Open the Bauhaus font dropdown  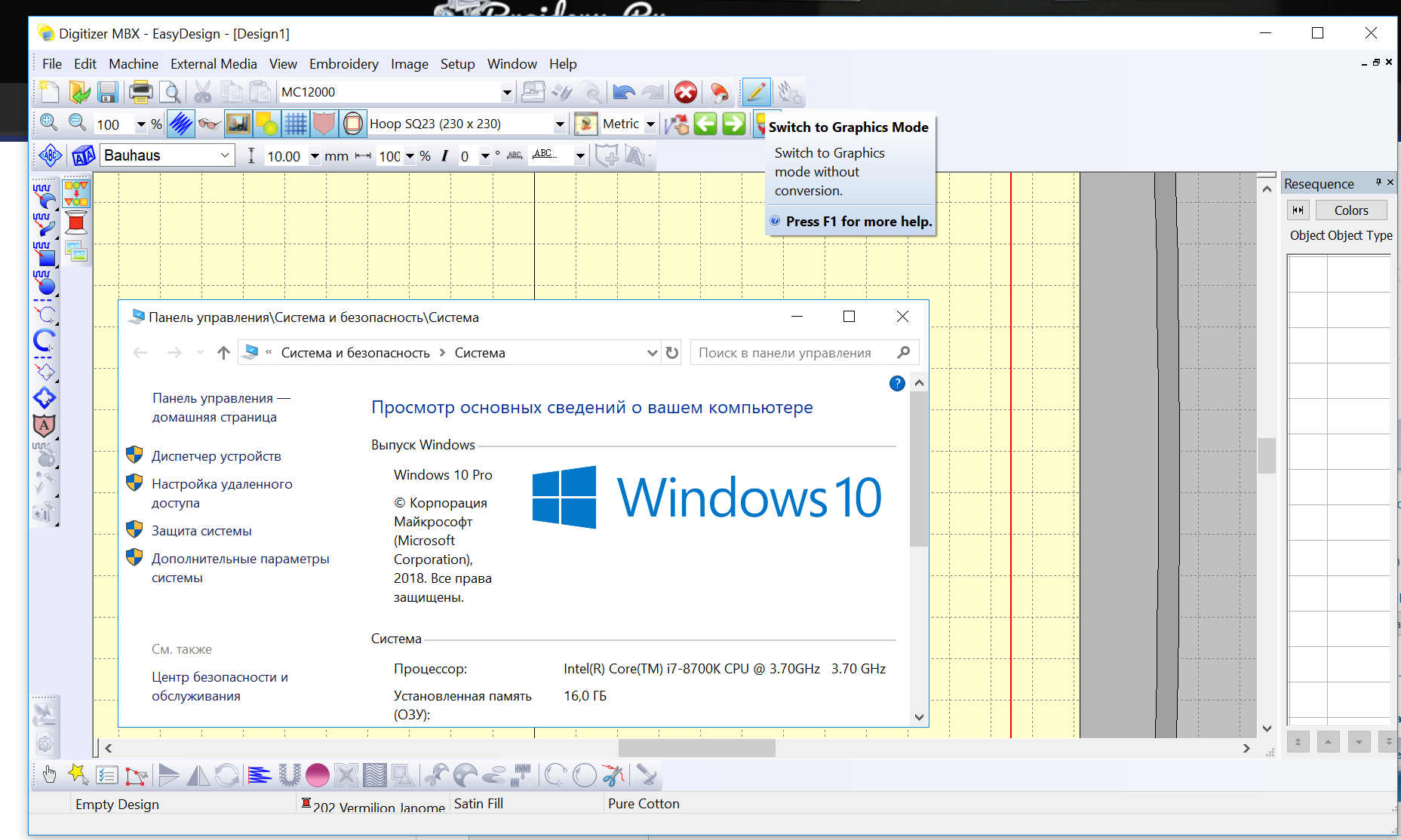[225, 155]
